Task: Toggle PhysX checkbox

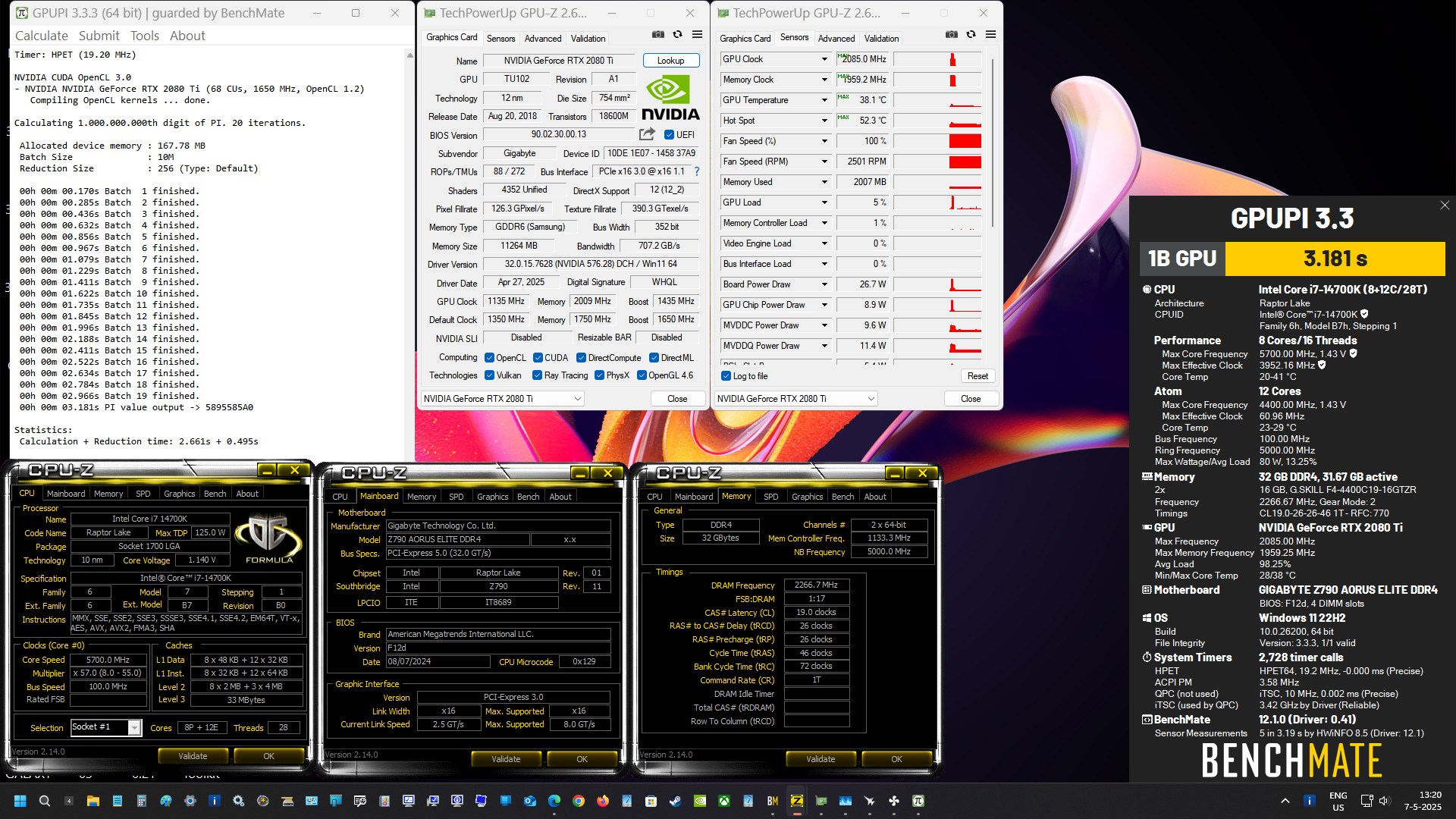Action: 599,375
